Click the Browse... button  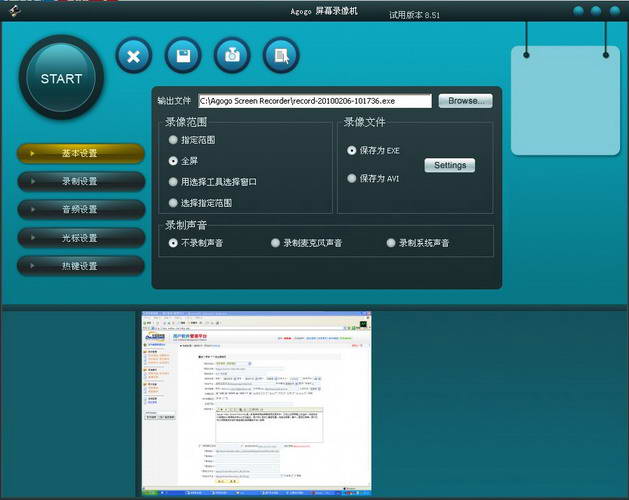(x=465, y=101)
